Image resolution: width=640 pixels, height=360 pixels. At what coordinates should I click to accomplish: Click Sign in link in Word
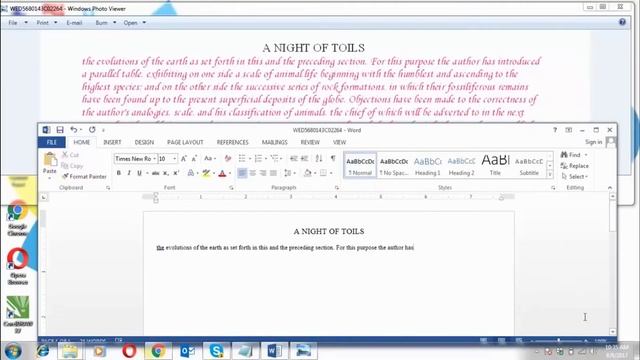(593, 142)
